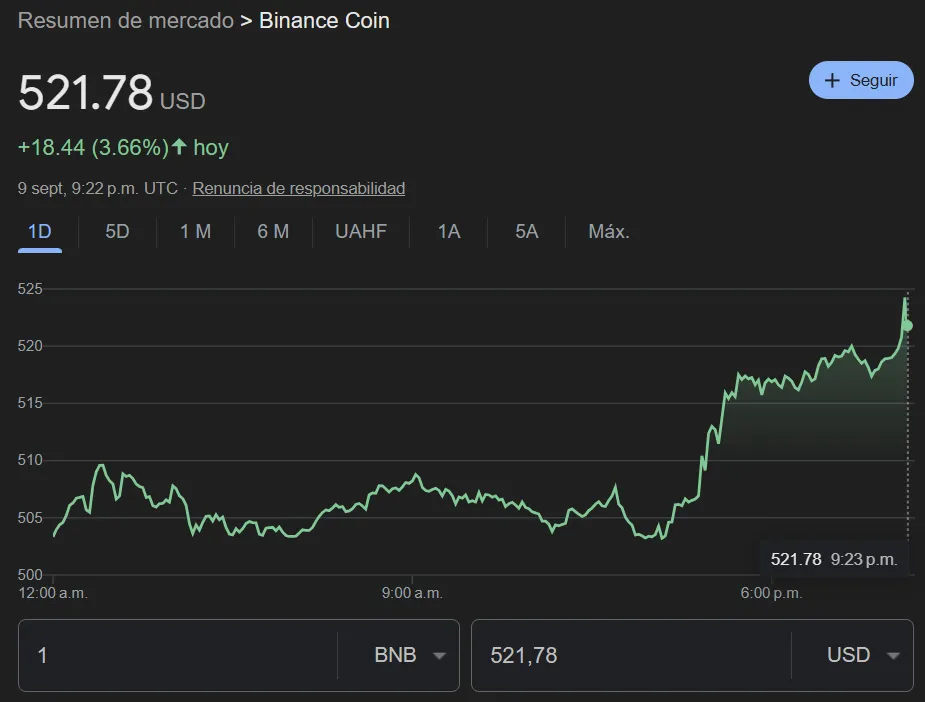Click the 9 sept, 9:22 p.m. UTC timestamp
Viewport: 925px width, 702px height.
pos(97,188)
